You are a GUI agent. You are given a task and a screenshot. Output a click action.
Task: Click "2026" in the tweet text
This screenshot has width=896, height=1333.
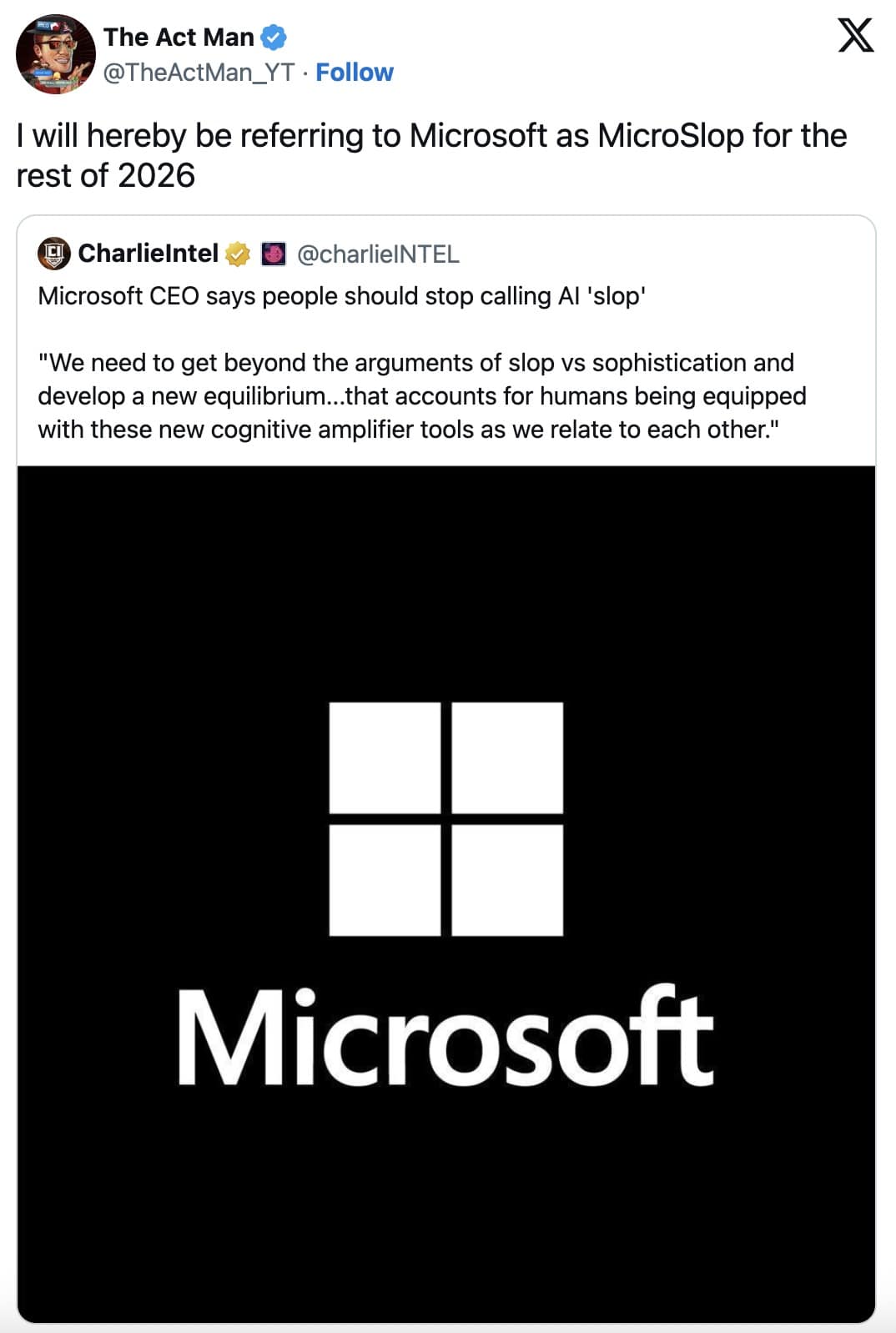pos(156,176)
